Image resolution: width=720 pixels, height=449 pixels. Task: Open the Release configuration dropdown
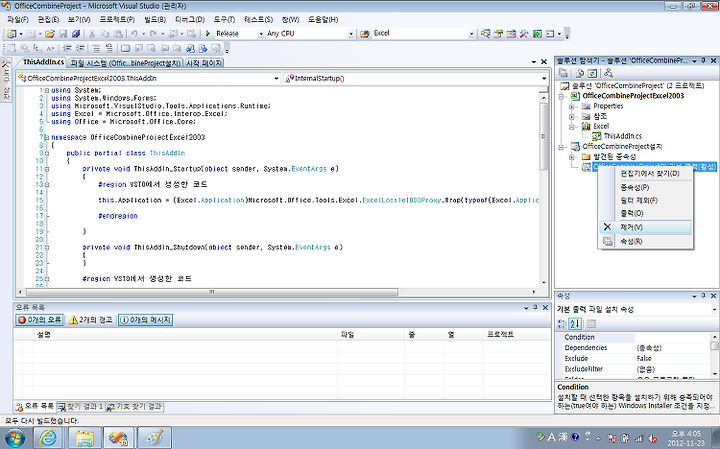pyautogui.click(x=261, y=34)
